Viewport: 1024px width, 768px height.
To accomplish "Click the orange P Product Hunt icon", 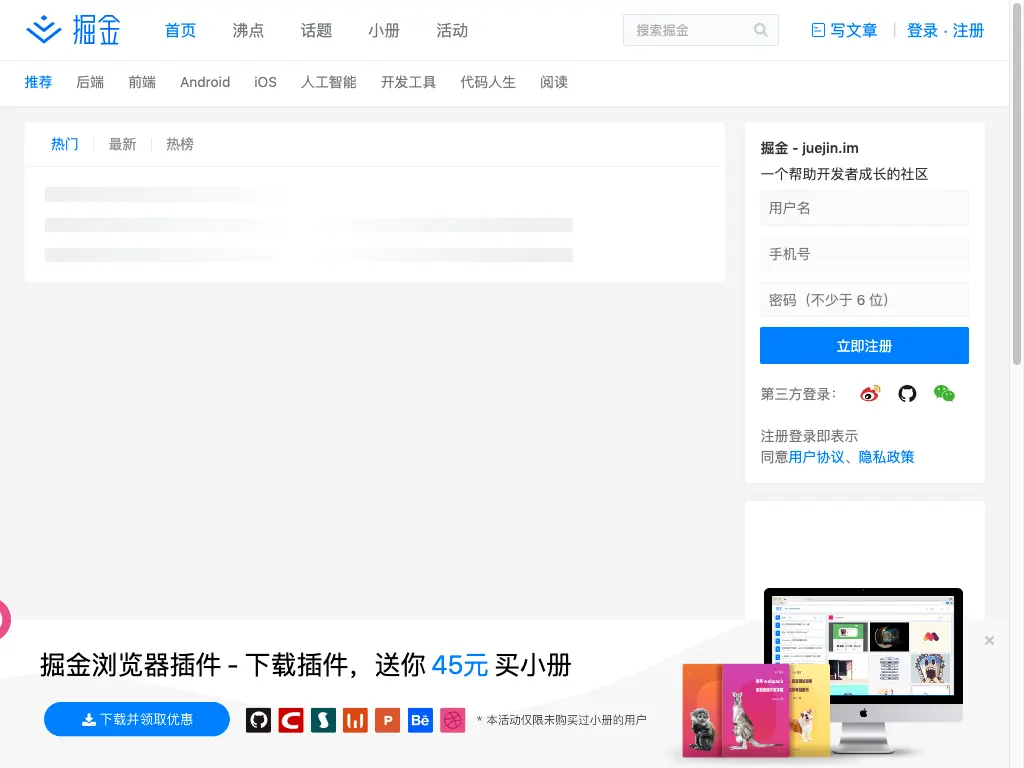I will [x=387, y=720].
